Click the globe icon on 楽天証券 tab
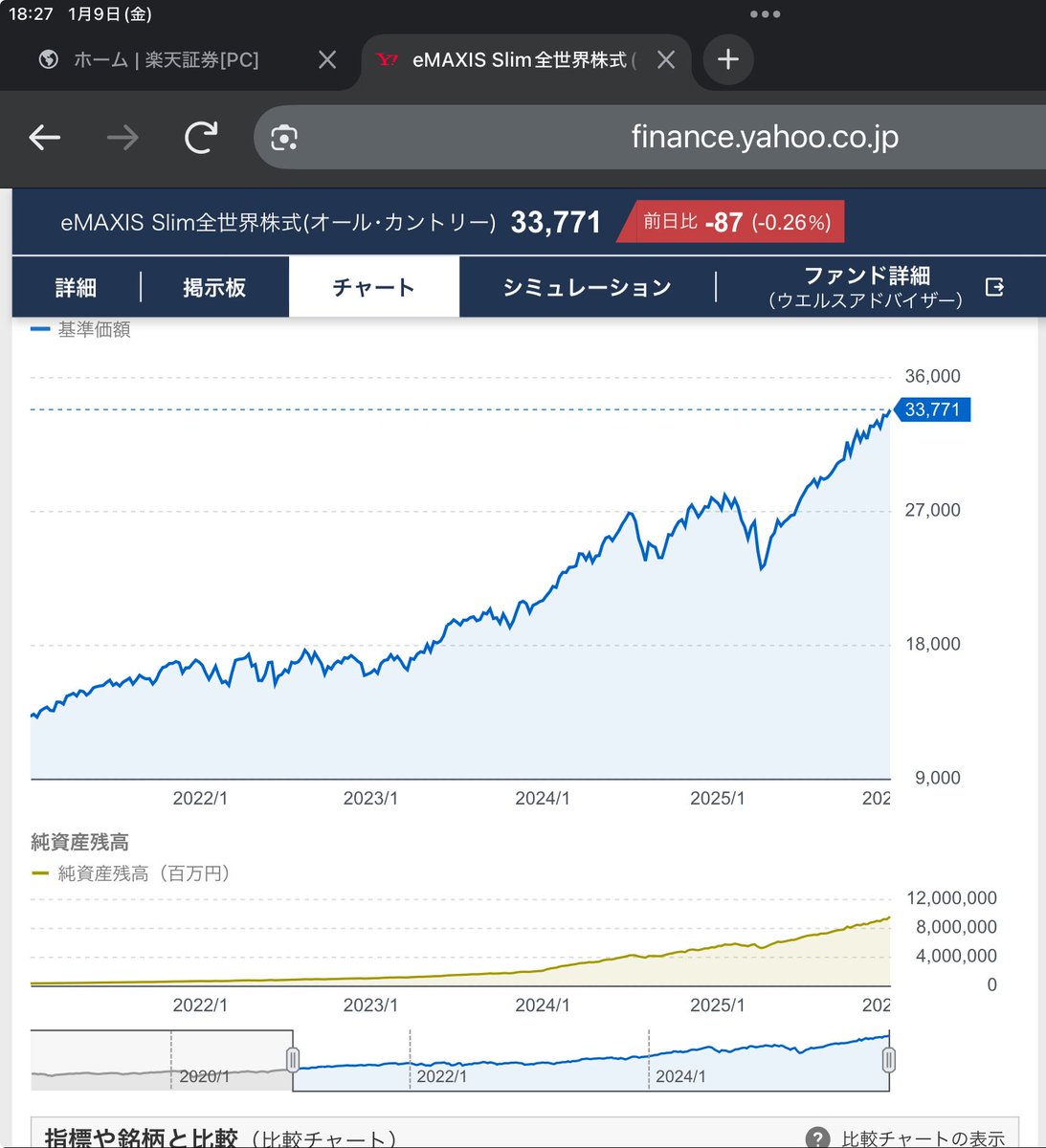The height and width of the screenshot is (1148, 1046). coord(48,60)
